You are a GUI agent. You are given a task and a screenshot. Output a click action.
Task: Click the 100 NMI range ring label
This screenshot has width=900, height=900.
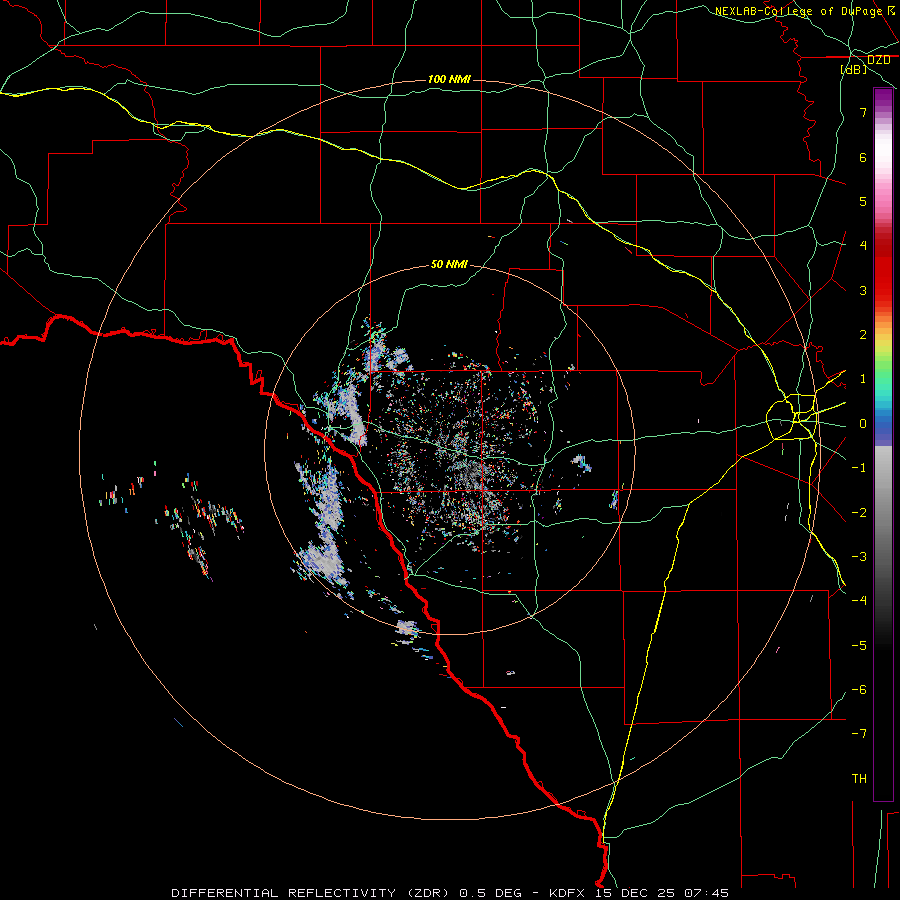(x=449, y=79)
